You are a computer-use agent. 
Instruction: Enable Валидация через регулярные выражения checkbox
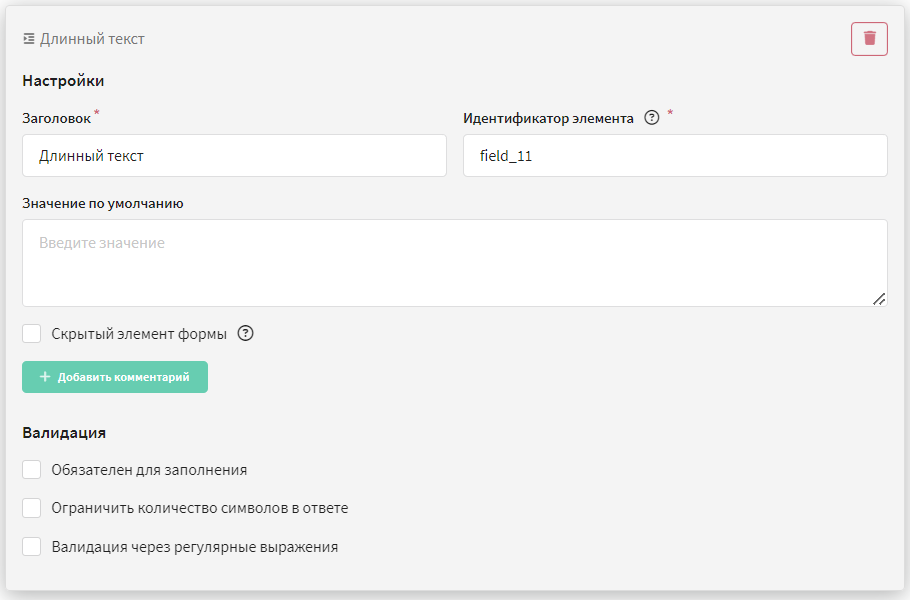31,547
